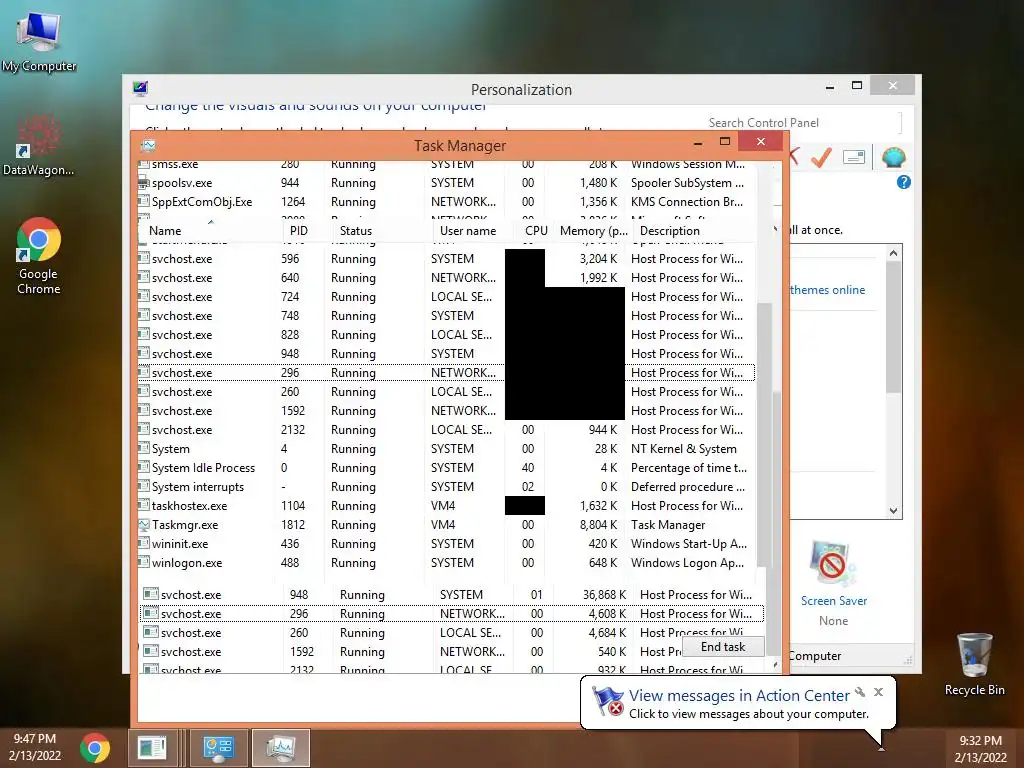
Task: Open the My Computer desktop icon
Action: pos(39,40)
